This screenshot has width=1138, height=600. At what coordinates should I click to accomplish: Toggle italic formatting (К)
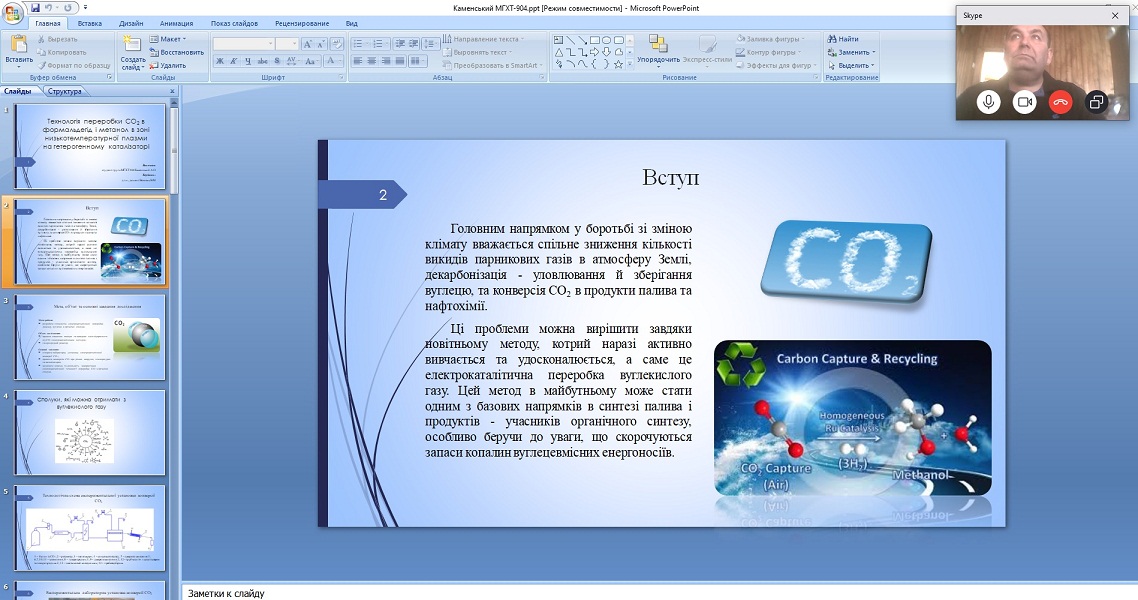(x=234, y=61)
